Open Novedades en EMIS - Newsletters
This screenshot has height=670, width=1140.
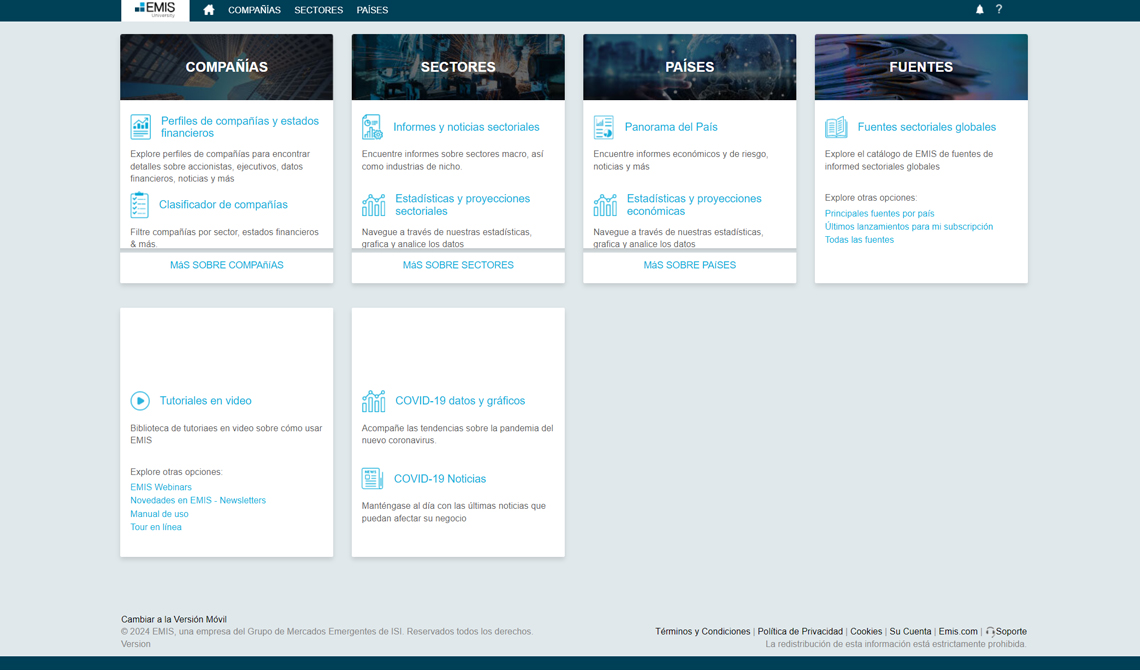198,501
